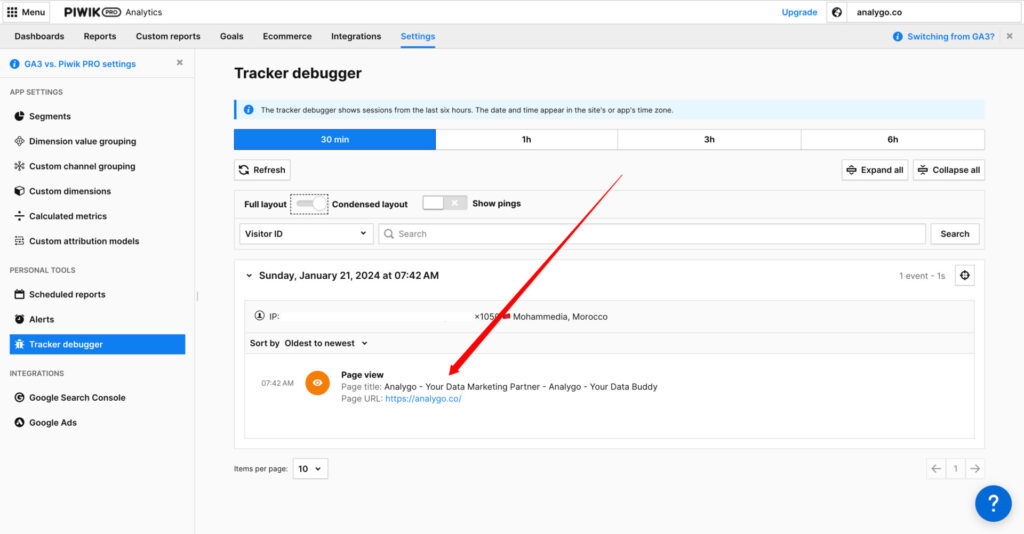Open the items per page dropdown

(310, 468)
